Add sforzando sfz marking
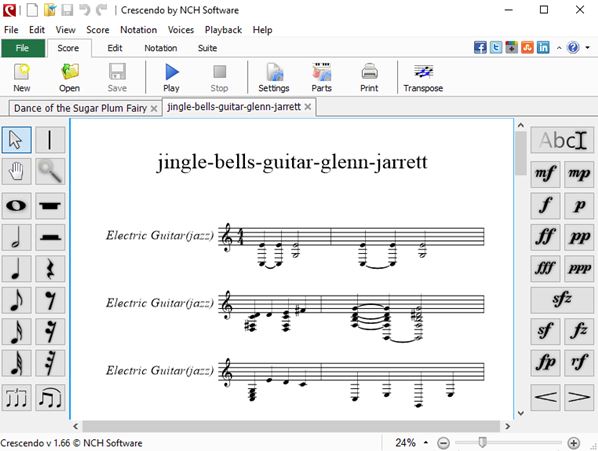This screenshot has width=598, height=451. tap(562, 300)
